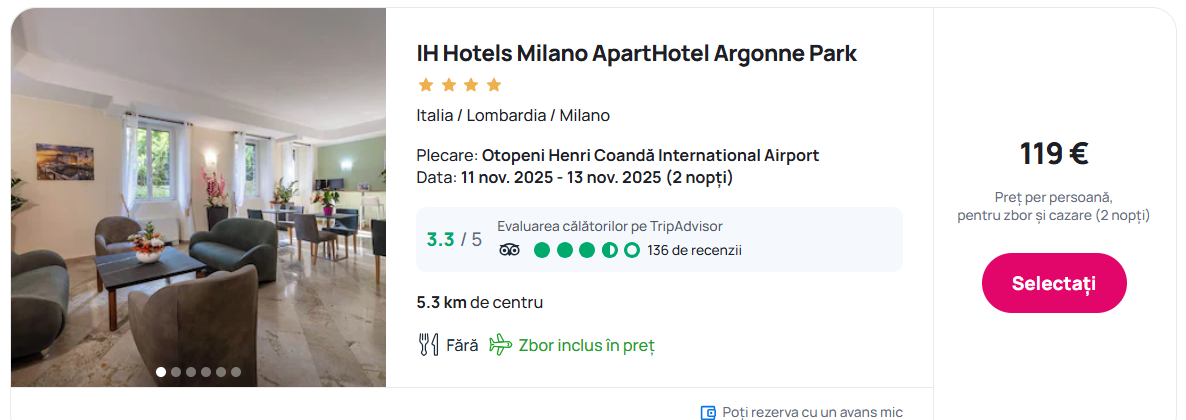
Task: Click the wallet icon near advance payment
Action: 709,413
